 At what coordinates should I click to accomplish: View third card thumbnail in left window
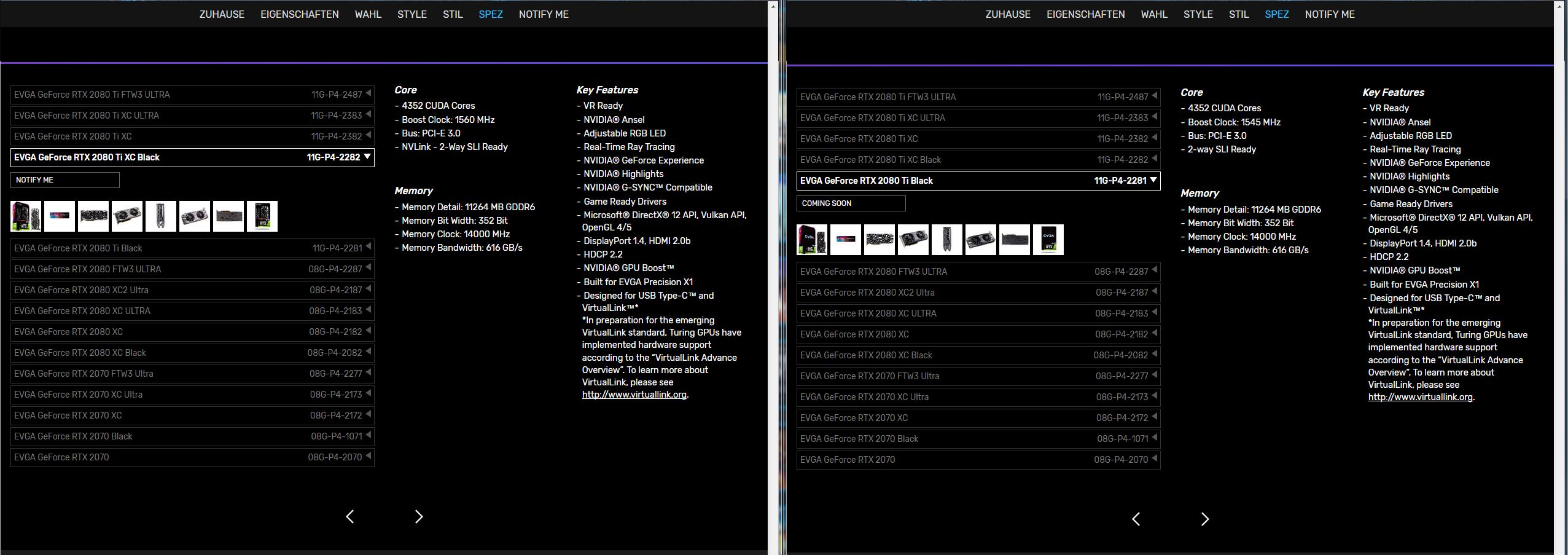click(93, 216)
